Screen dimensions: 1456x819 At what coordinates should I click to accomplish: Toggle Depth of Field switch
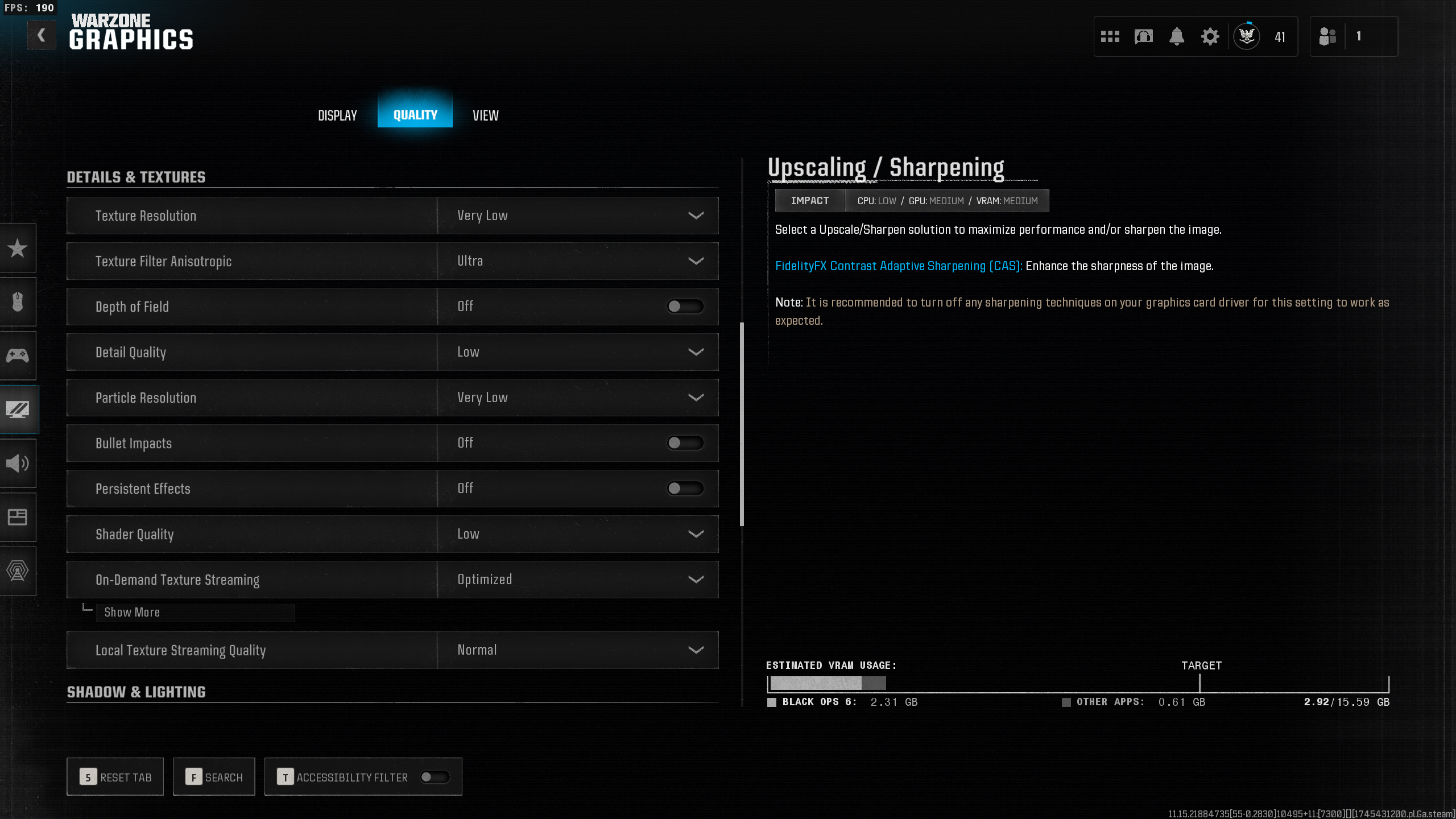click(x=685, y=307)
